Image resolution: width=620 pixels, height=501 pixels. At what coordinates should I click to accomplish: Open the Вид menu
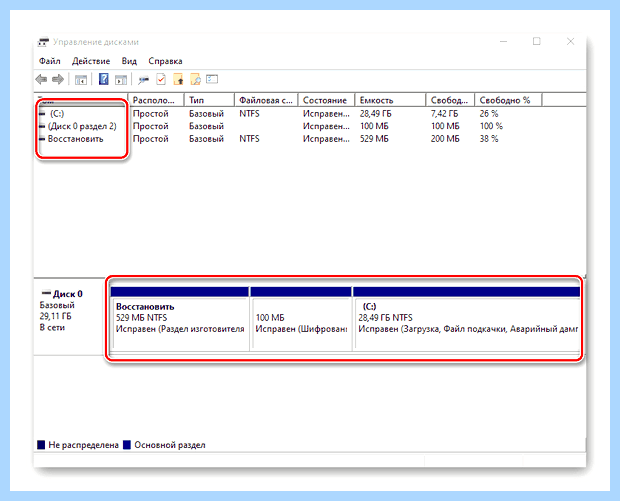click(x=129, y=61)
